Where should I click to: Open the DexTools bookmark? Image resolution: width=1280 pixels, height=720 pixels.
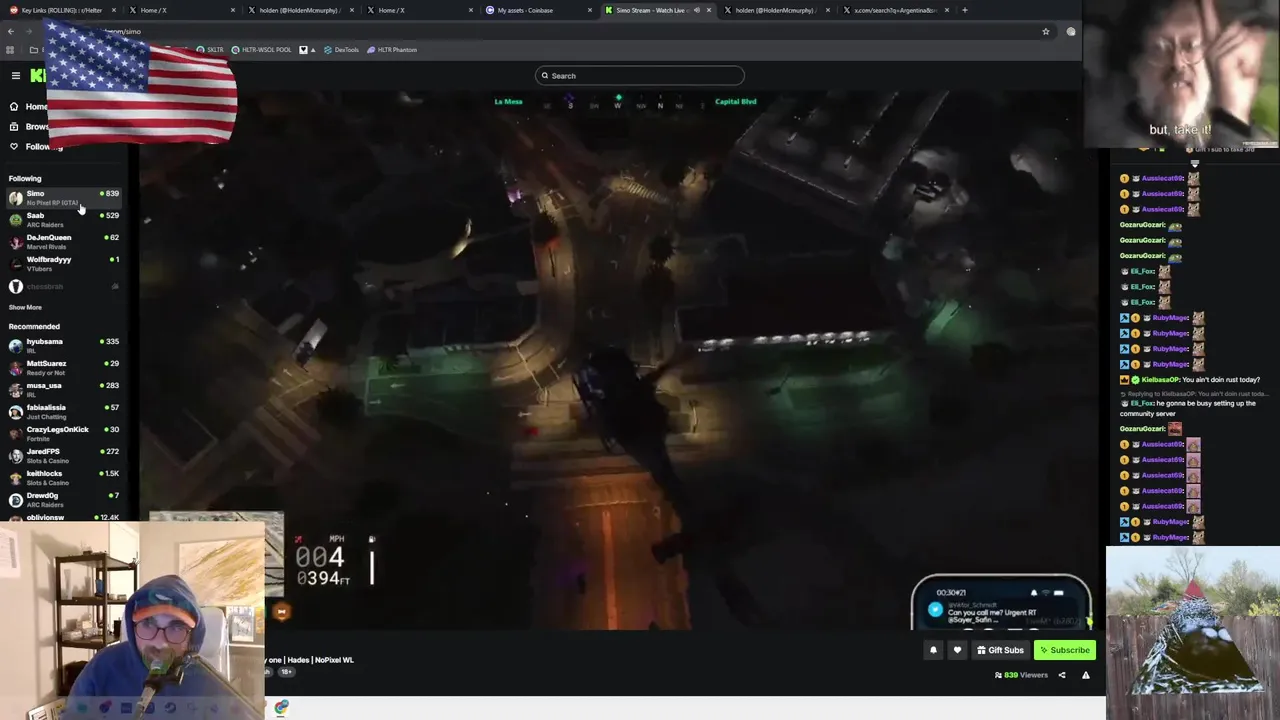tap(341, 50)
